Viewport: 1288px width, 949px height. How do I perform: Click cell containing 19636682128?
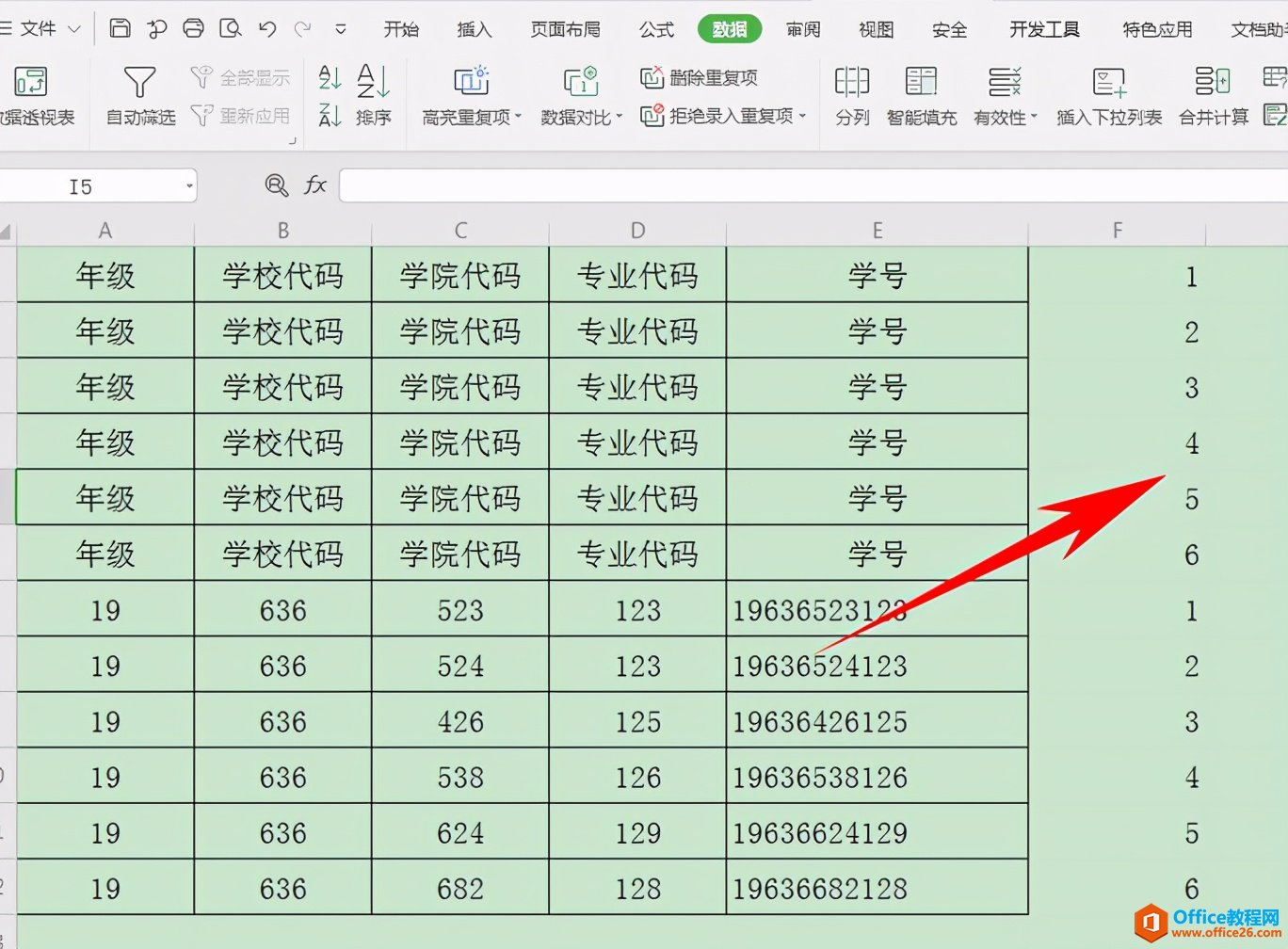(877, 888)
